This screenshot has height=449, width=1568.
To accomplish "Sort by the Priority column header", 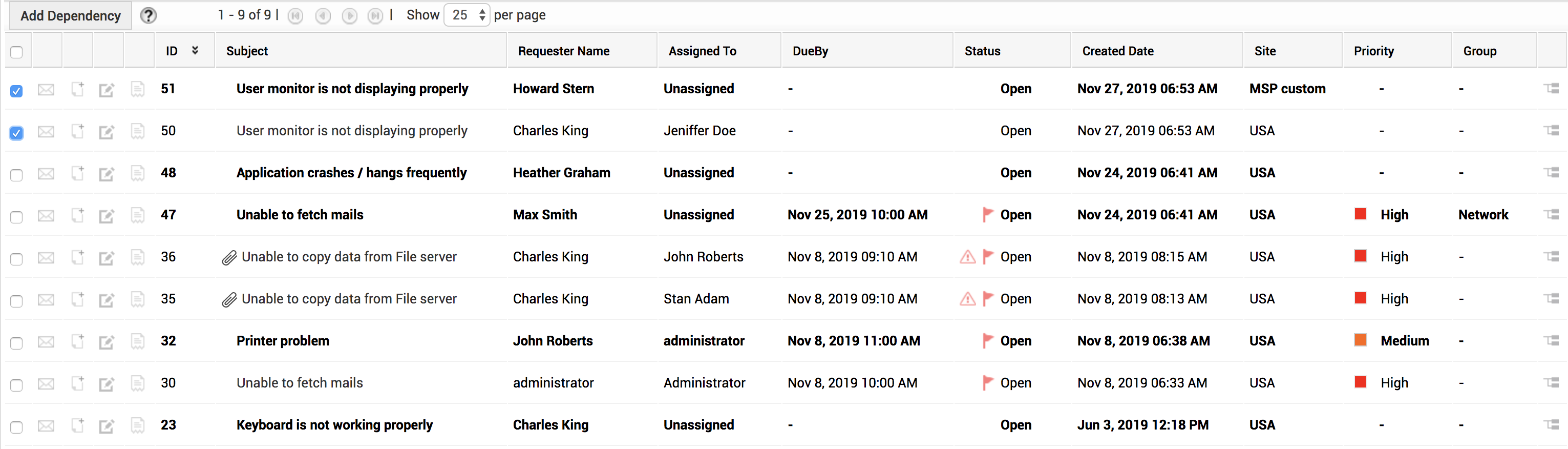I will pos(1373,51).
